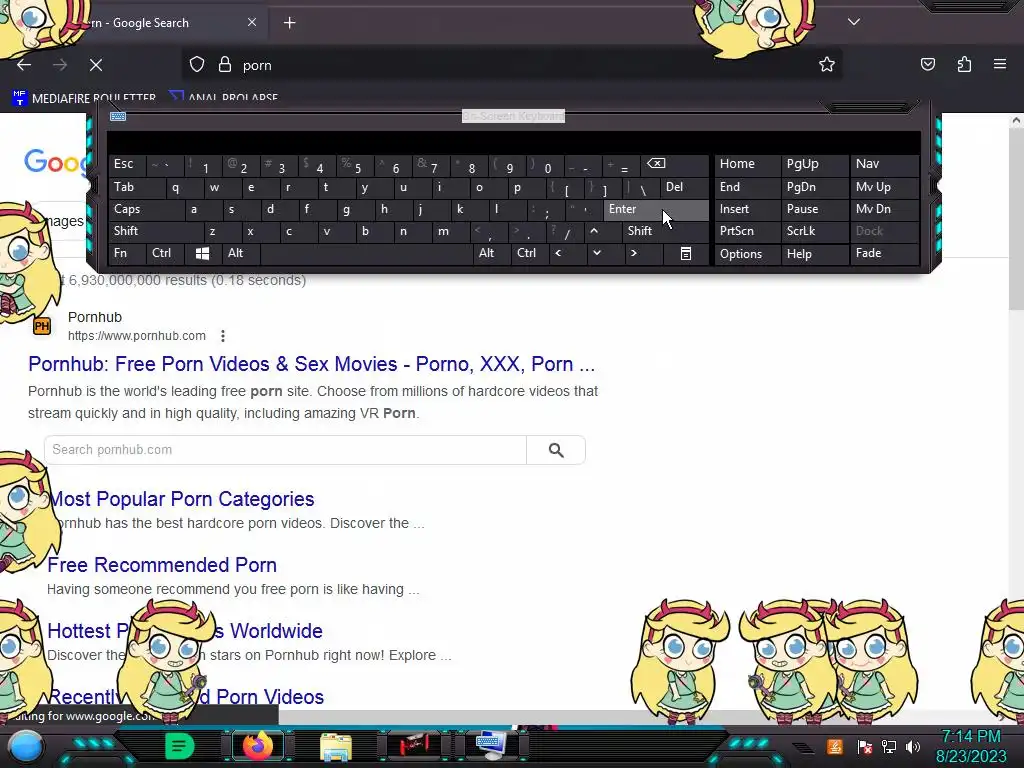Click the Esc key on the keyboard
Image resolution: width=1024 pixels, height=768 pixels.
pos(127,164)
